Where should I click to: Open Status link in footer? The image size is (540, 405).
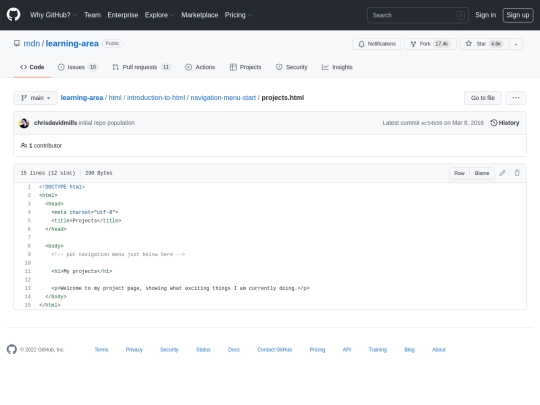(x=203, y=350)
